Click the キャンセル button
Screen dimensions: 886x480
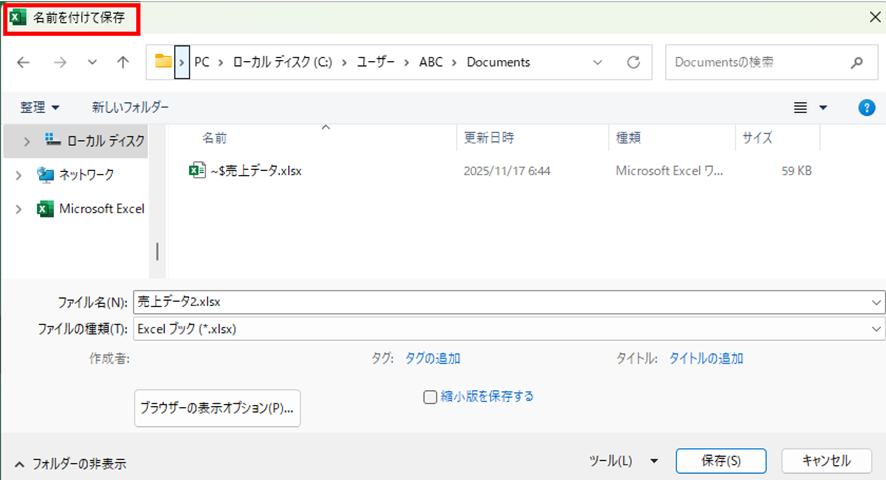pos(826,461)
